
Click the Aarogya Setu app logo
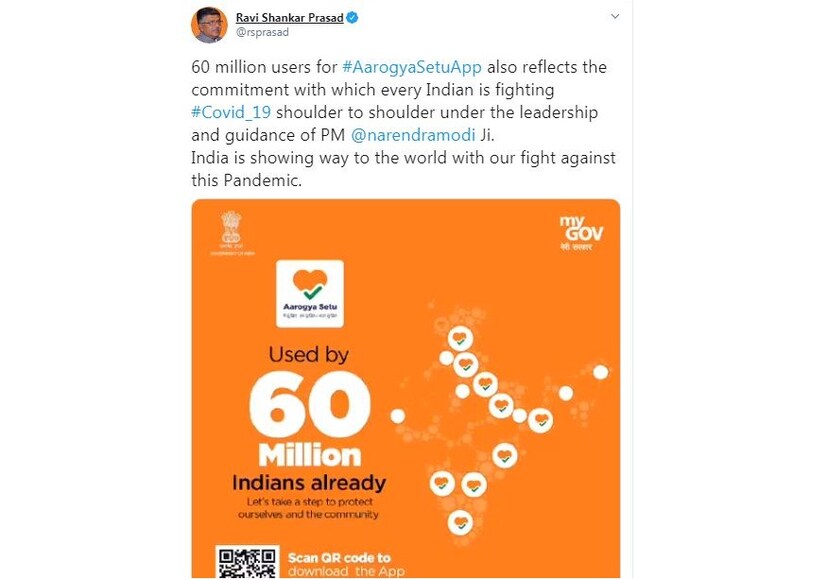click(310, 292)
